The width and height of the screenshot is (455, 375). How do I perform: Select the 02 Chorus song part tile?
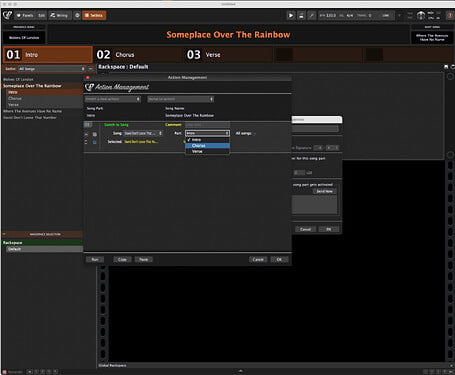click(x=138, y=55)
